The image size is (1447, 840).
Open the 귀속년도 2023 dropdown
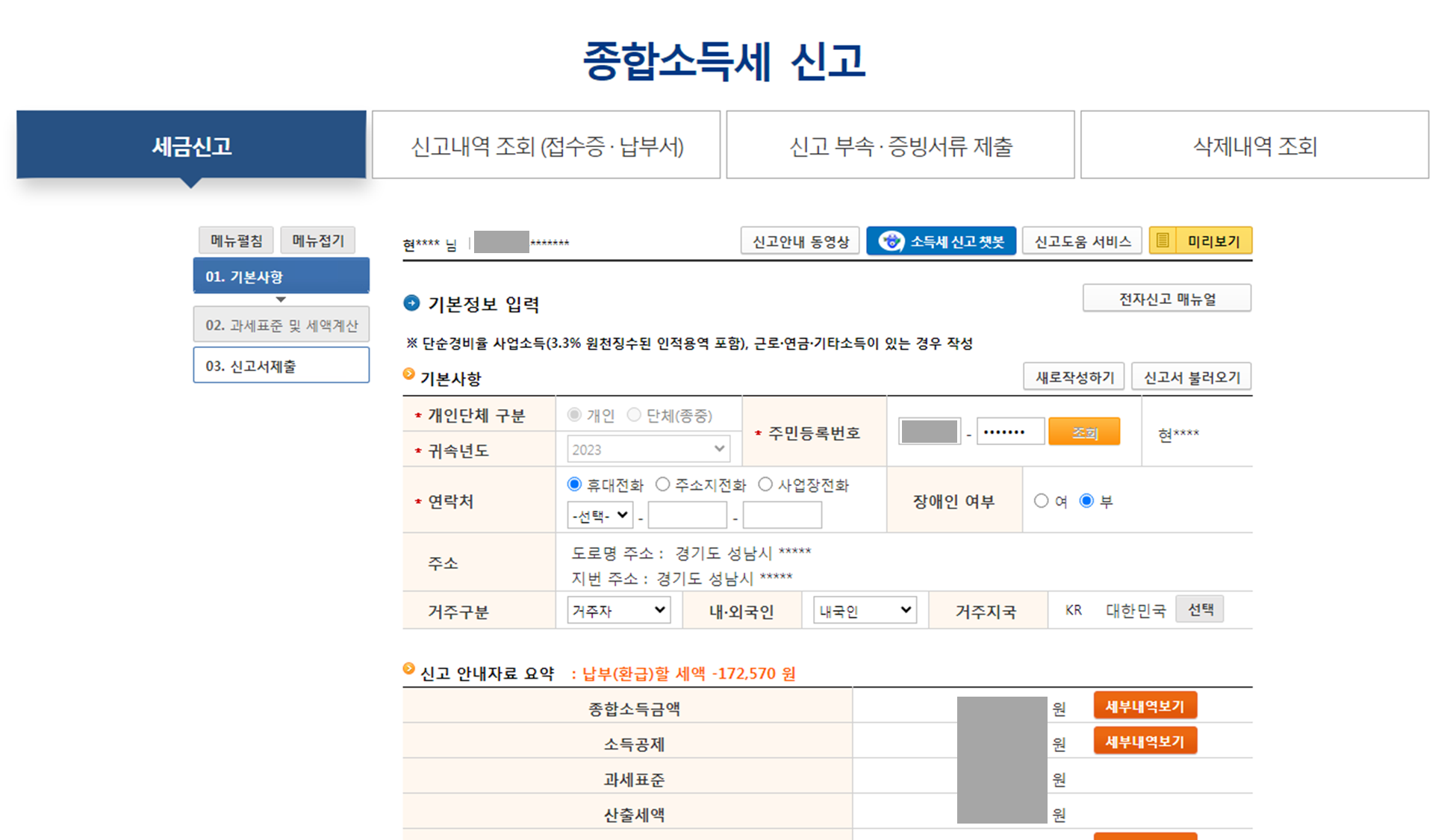[647, 449]
